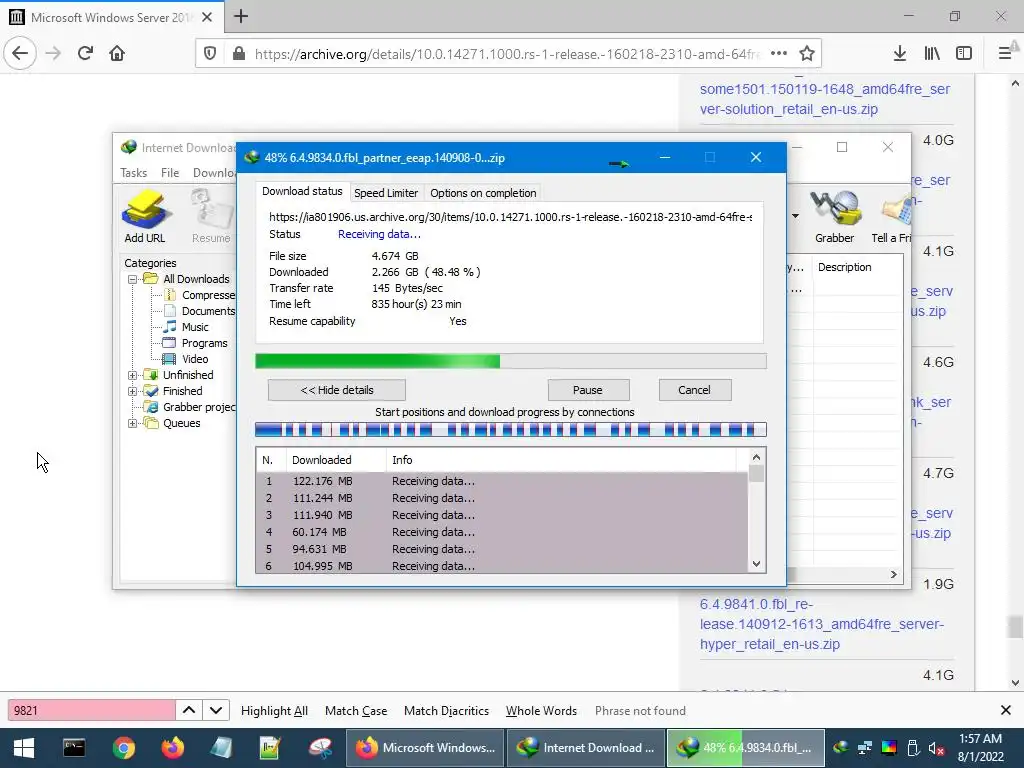Toggle Match Case in the find bar
The height and width of the screenshot is (768, 1024).
356,711
